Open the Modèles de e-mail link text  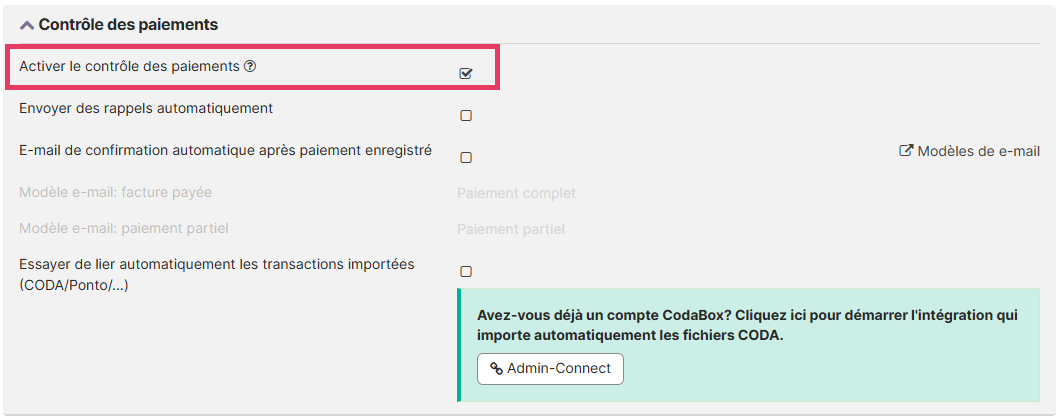978,151
